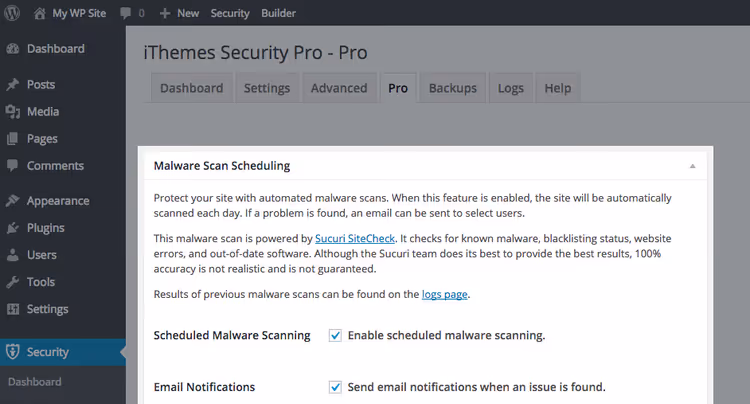Open Users in the sidebar
The height and width of the screenshot is (404, 750).
pyautogui.click(x=42, y=255)
